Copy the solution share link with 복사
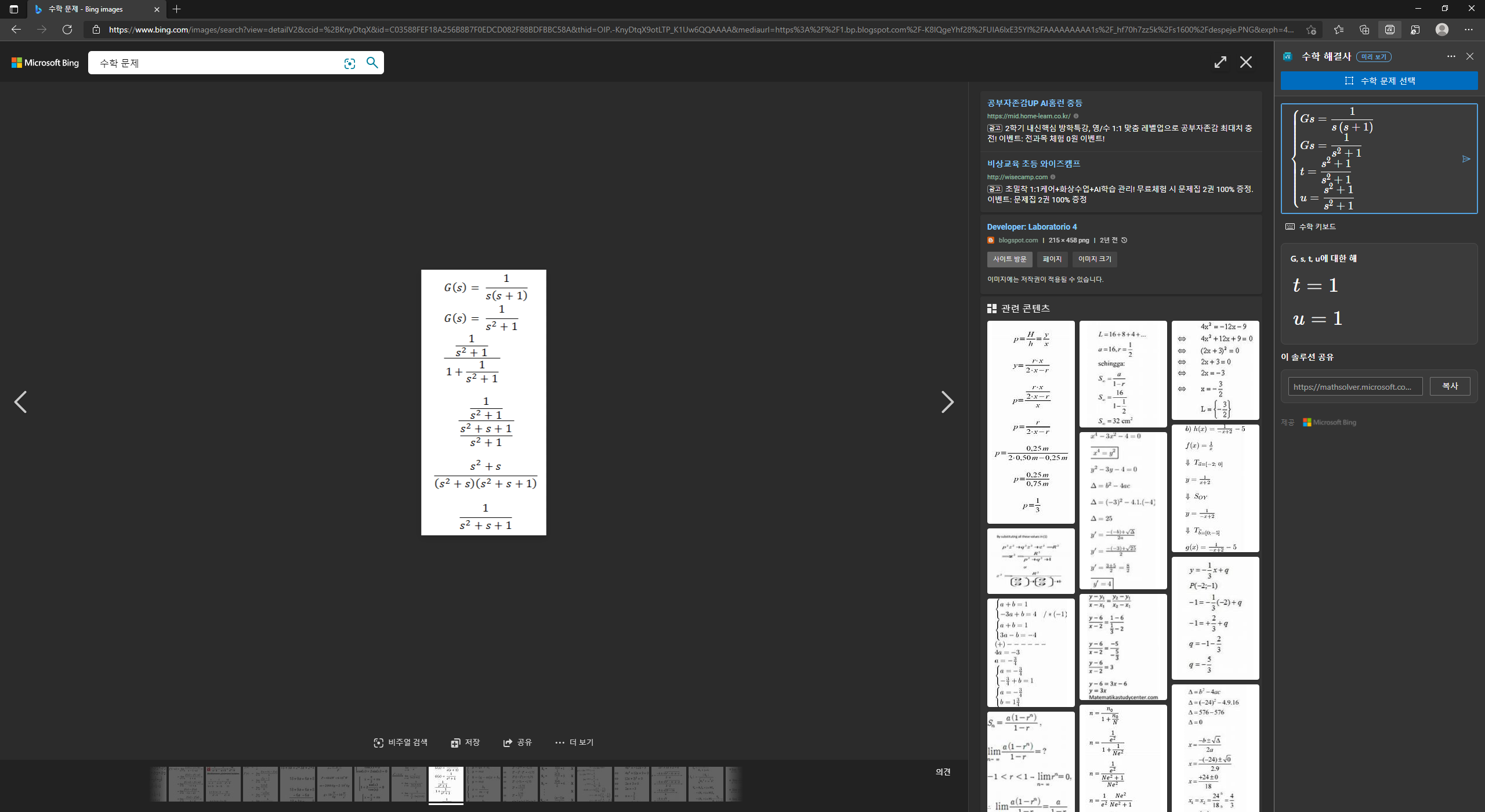1485x812 pixels. click(1449, 386)
